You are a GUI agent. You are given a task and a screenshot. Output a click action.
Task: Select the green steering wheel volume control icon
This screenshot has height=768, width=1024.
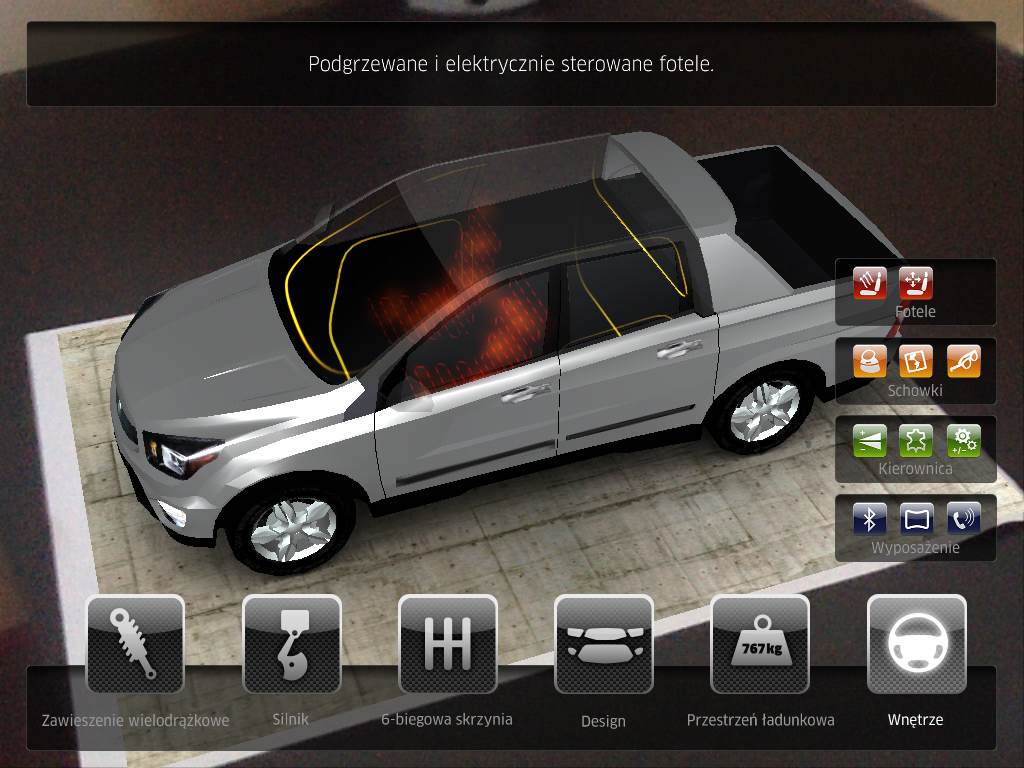(869, 440)
